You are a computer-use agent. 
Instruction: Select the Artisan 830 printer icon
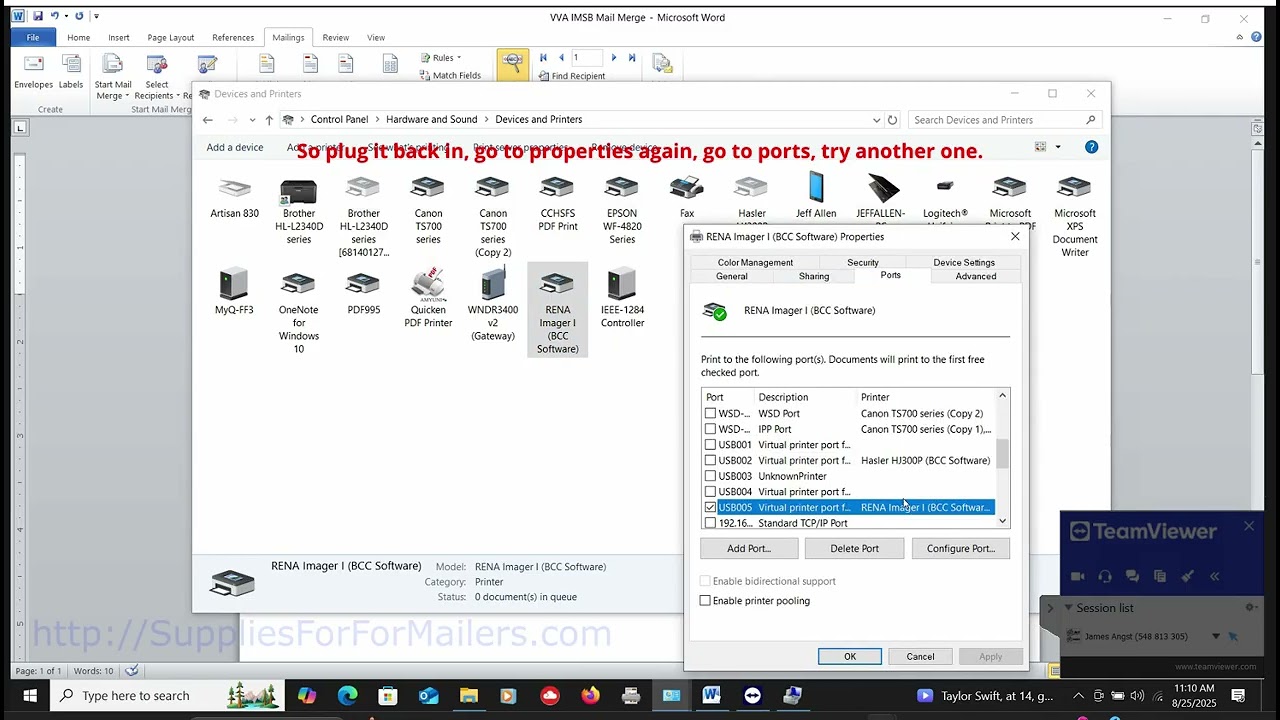tap(234, 189)
